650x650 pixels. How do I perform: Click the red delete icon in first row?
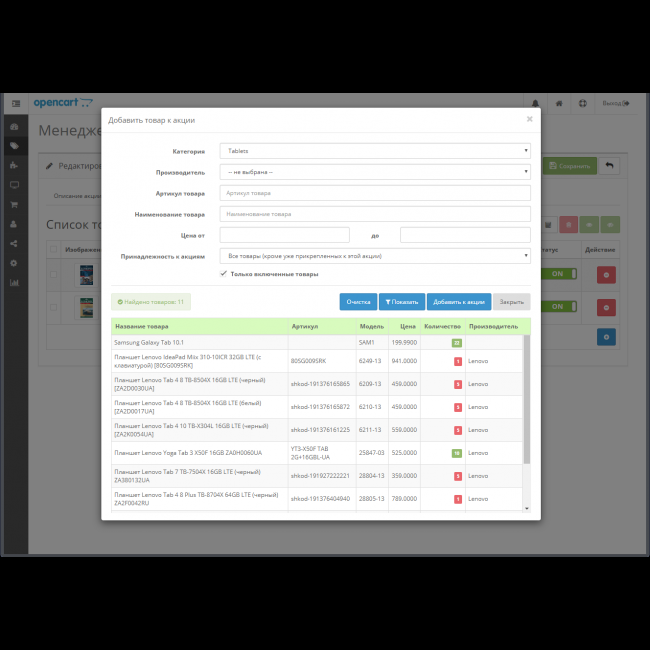tap(605, 274)
